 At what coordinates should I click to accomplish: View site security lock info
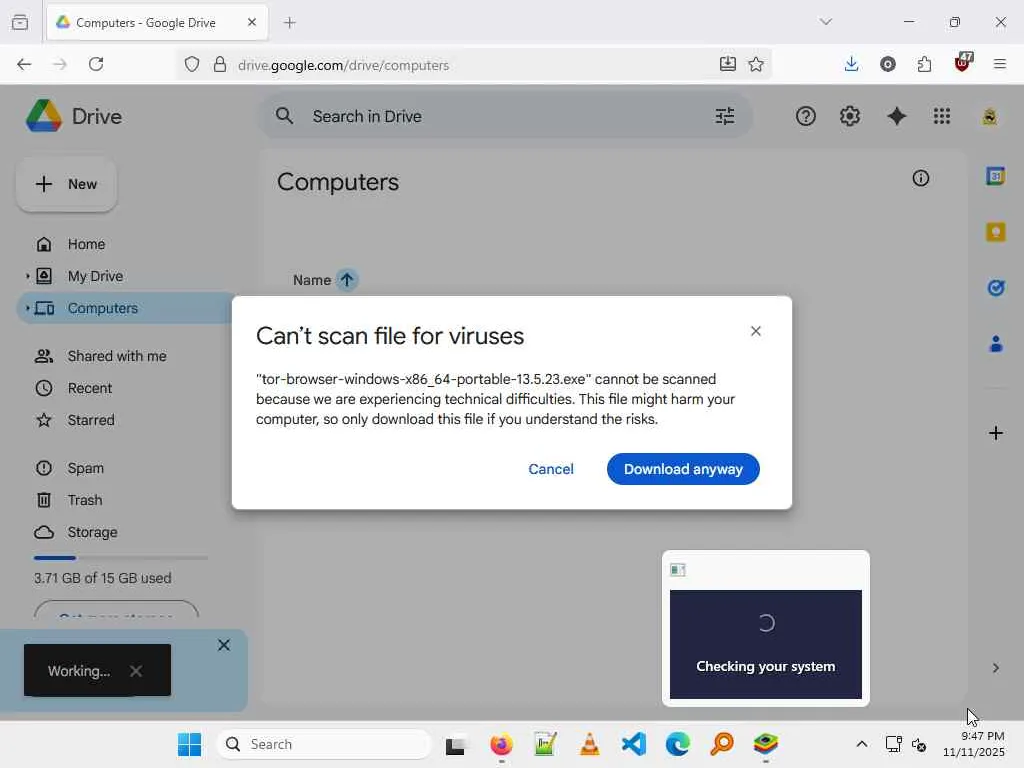(220, 64)
